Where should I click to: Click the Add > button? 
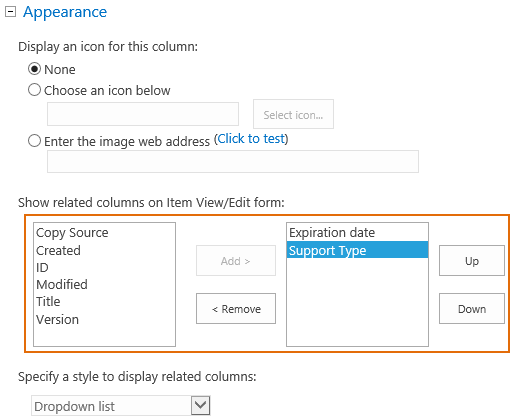pos(236,261)
